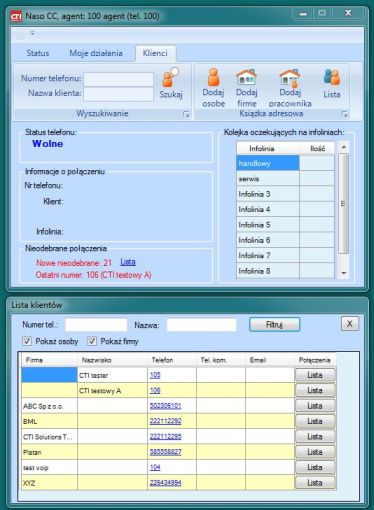Viewport: 374px width, 510px height.
Task: Open Lista button for CTI tester row
Action: 315,375
